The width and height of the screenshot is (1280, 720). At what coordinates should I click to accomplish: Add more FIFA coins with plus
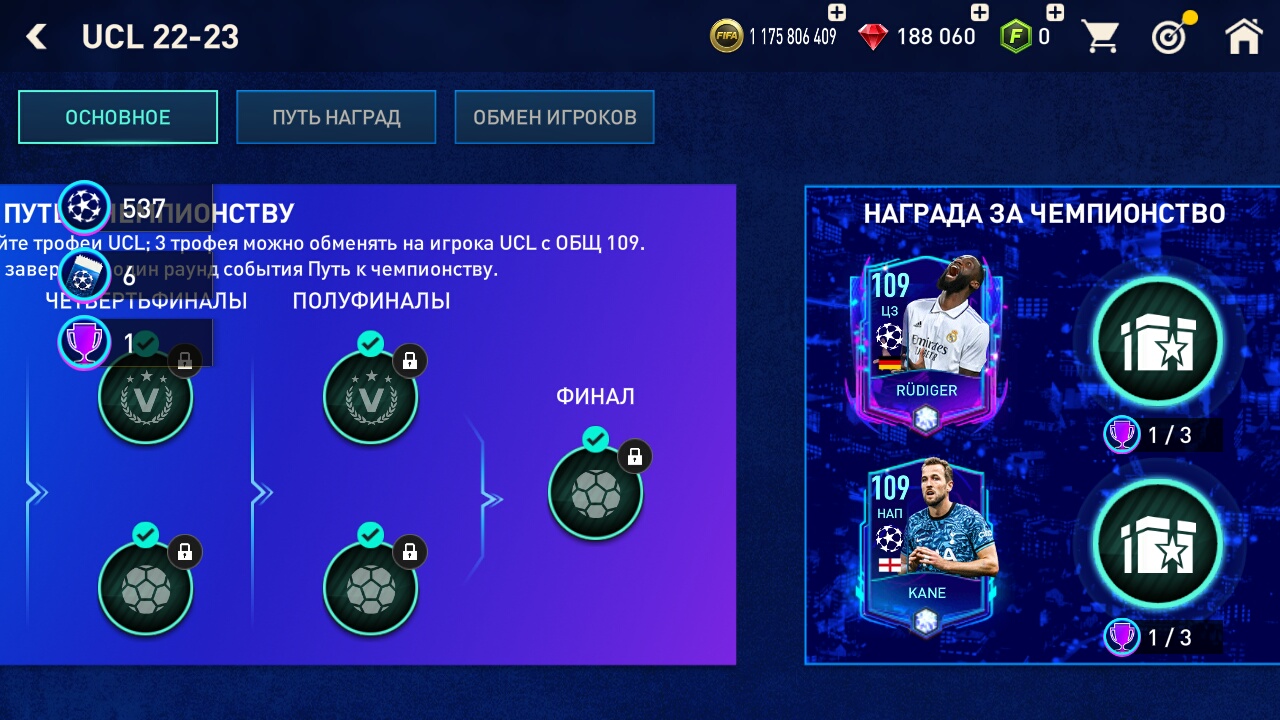coord(837,13)
